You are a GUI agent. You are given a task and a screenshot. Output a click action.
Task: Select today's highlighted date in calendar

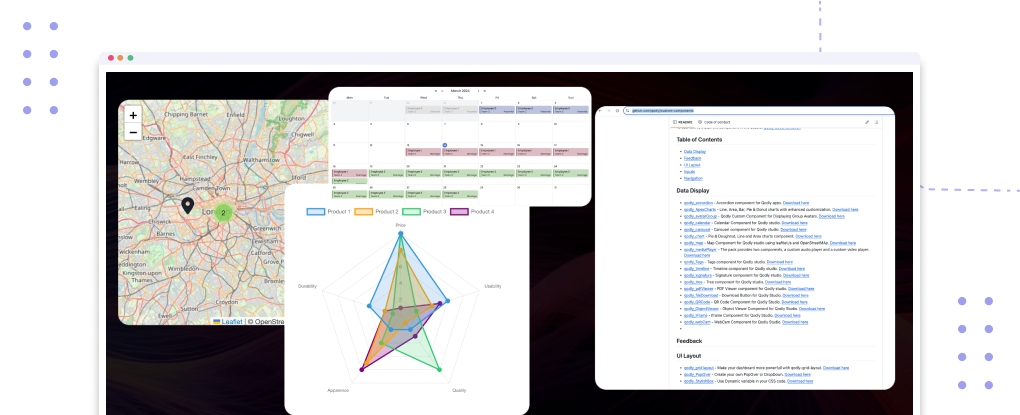443,145
